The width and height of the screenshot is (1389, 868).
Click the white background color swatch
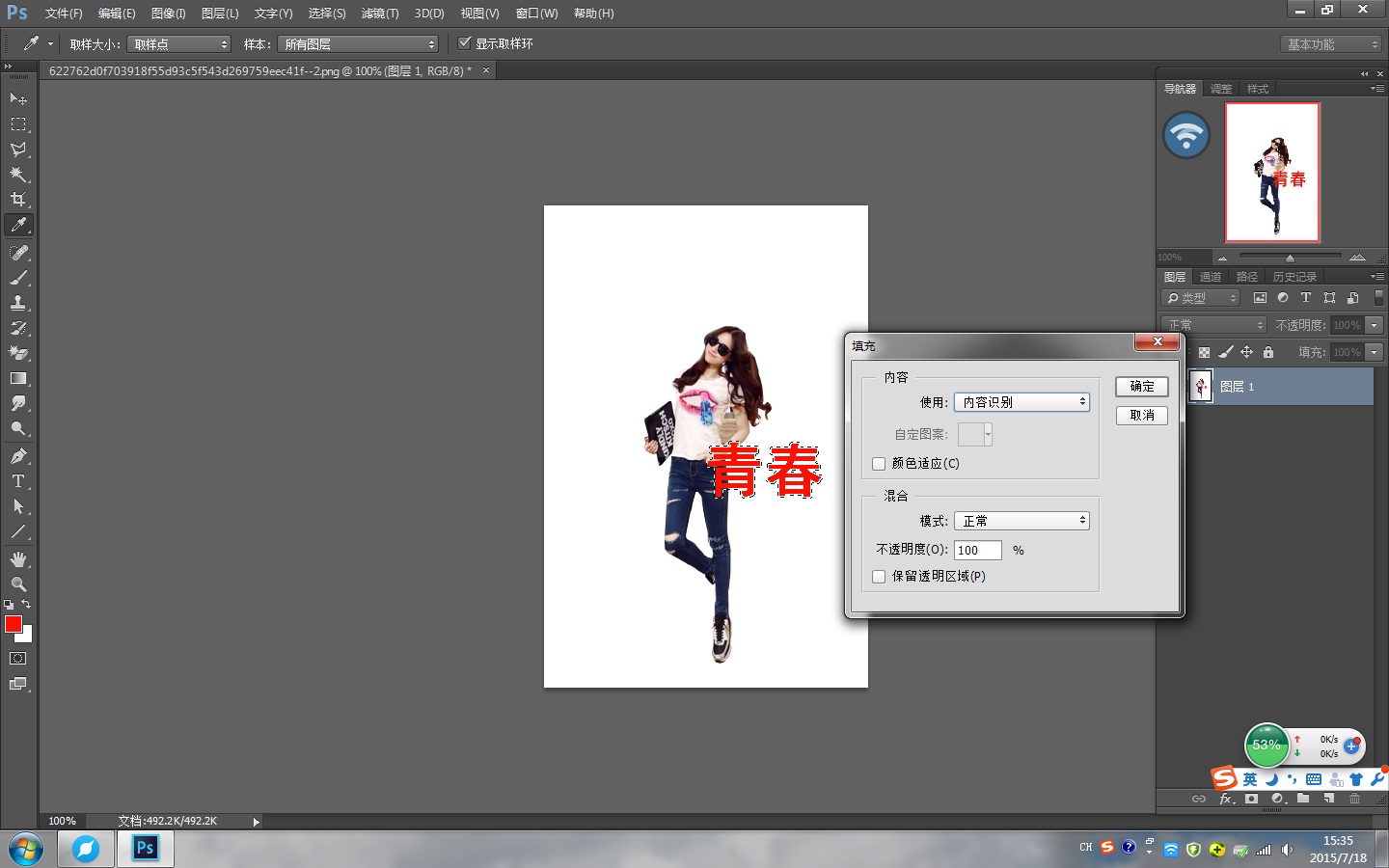point(27,637)
